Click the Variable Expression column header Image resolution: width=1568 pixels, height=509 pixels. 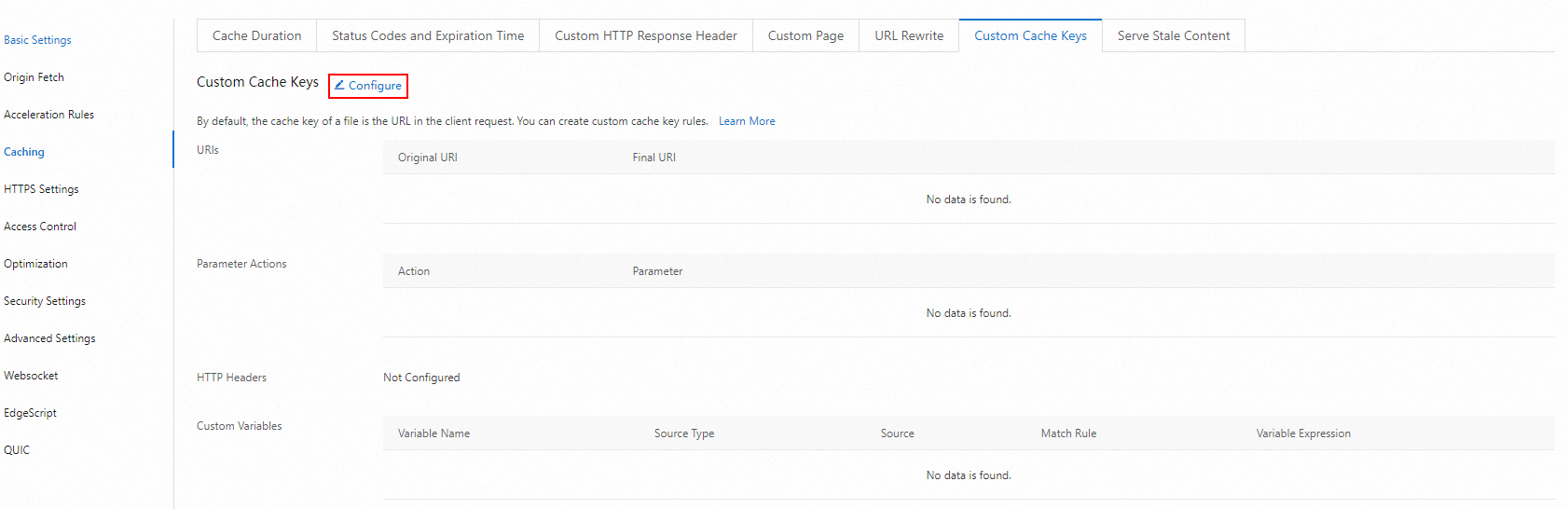(1303, 433)
